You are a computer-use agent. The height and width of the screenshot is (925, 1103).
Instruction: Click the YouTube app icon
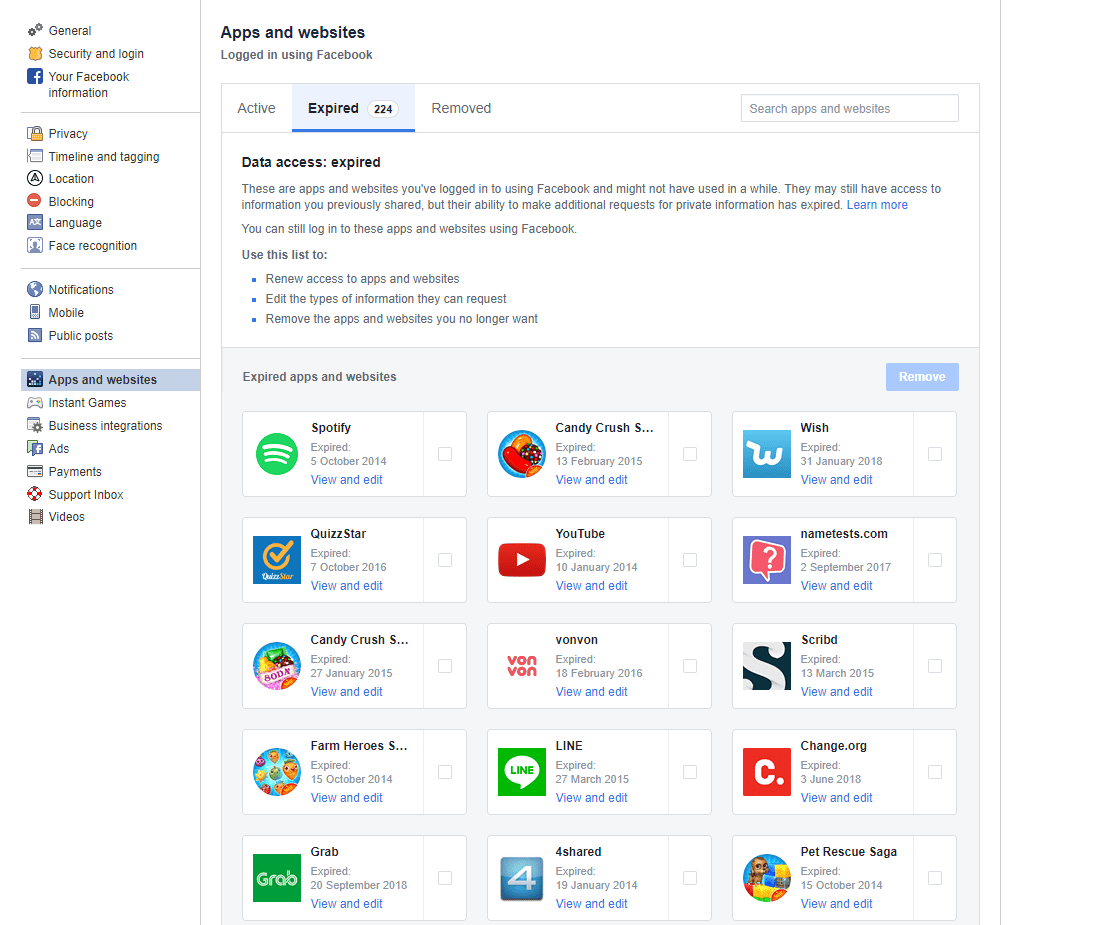tap(522, 560)
